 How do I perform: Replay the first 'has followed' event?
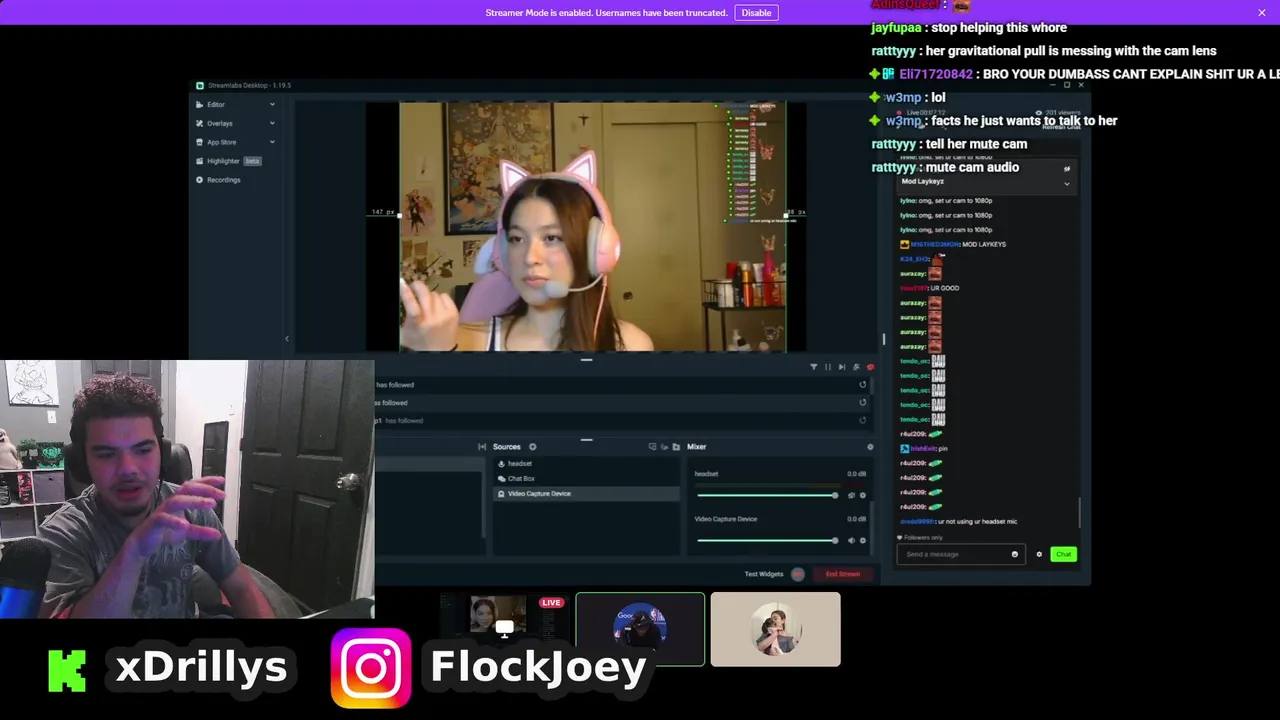tap(862, 384)
